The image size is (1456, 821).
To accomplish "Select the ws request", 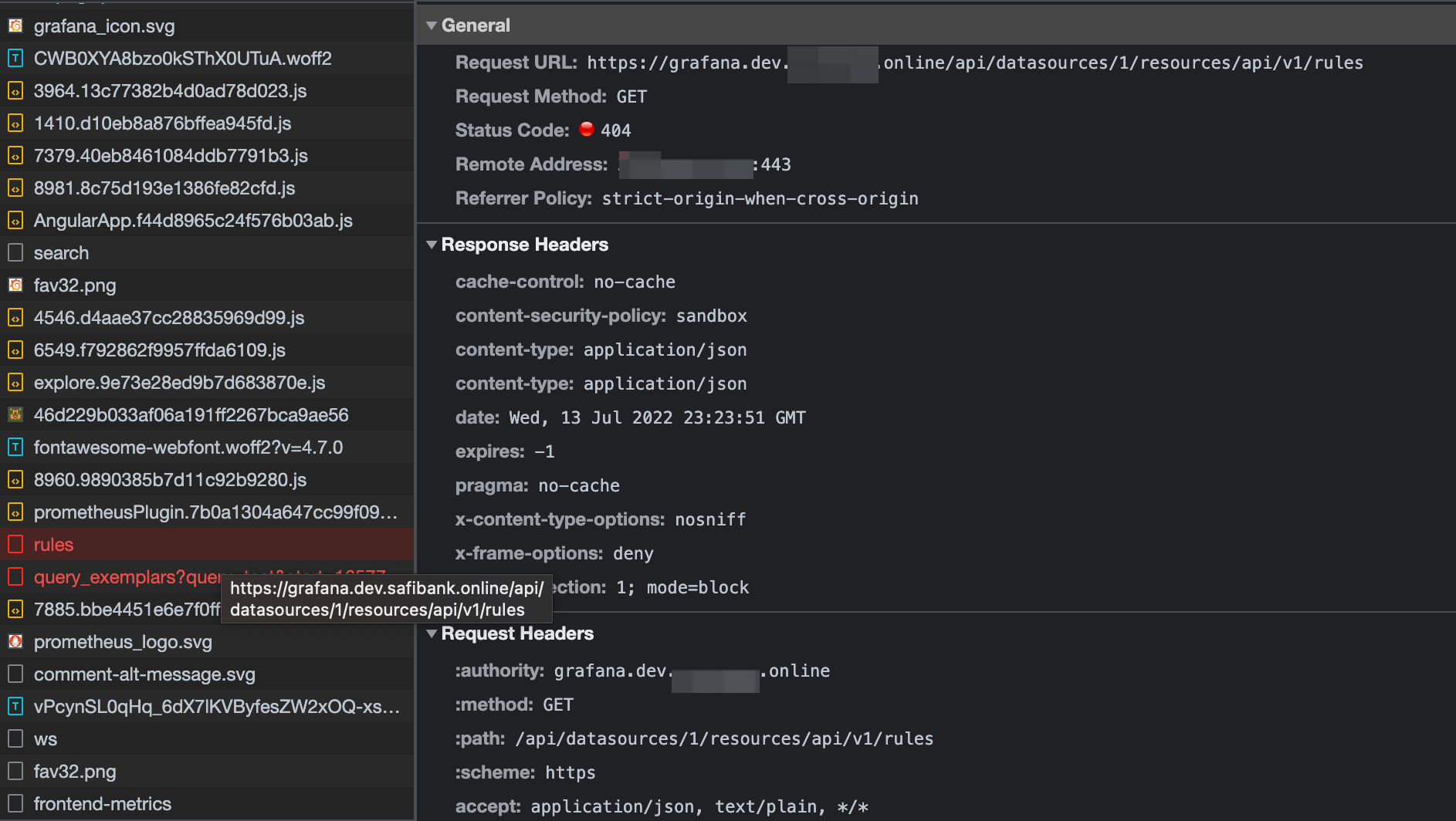I will tap(45, 738).
